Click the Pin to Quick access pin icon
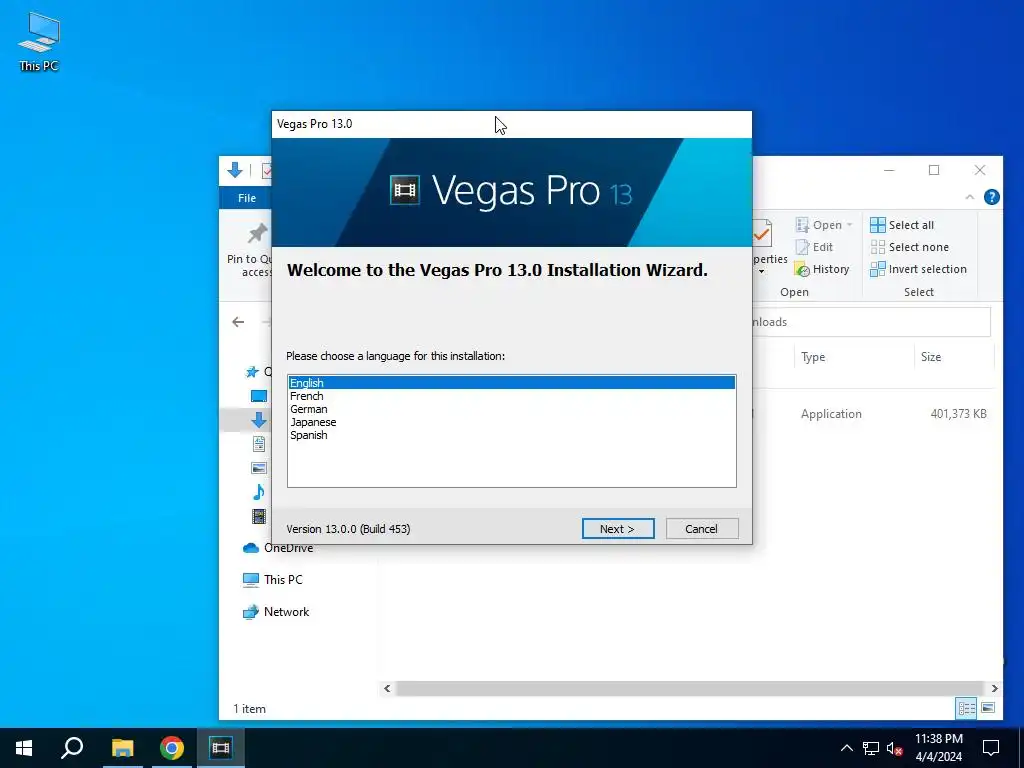 pos(257,234)
